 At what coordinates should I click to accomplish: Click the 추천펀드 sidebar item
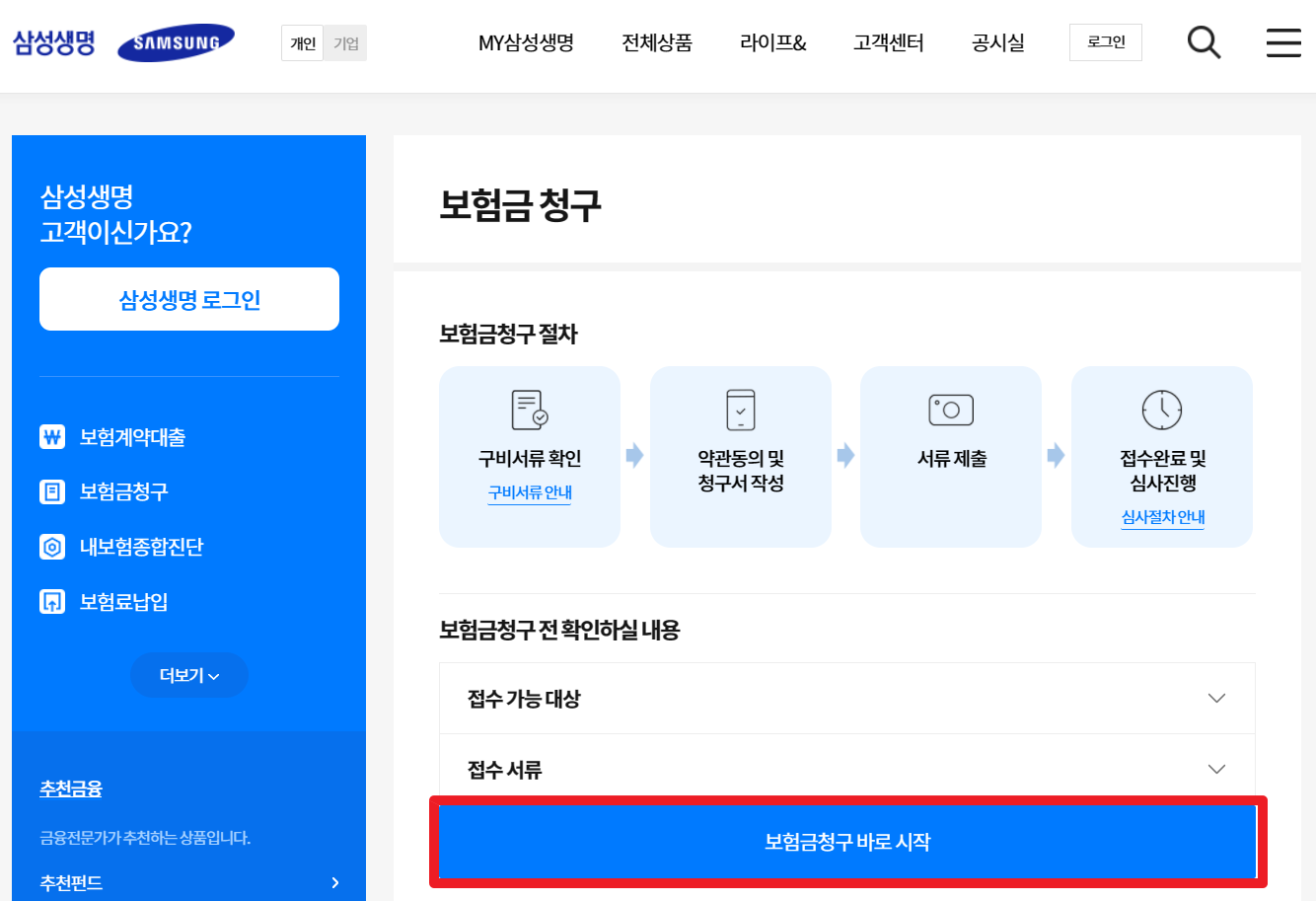click(x=71, y=882)
